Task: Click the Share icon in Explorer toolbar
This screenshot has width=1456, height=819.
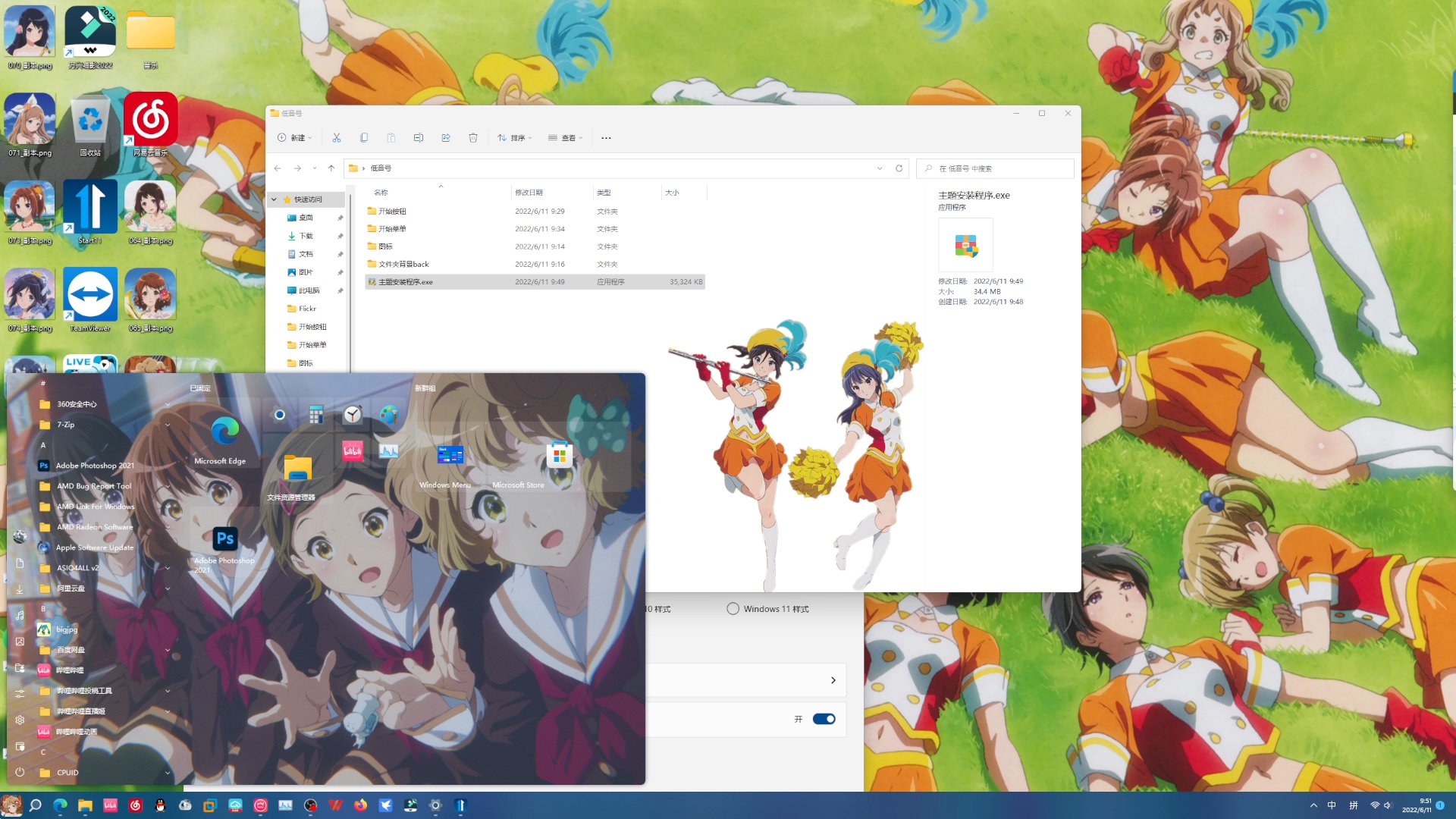Action: (446, 138)
